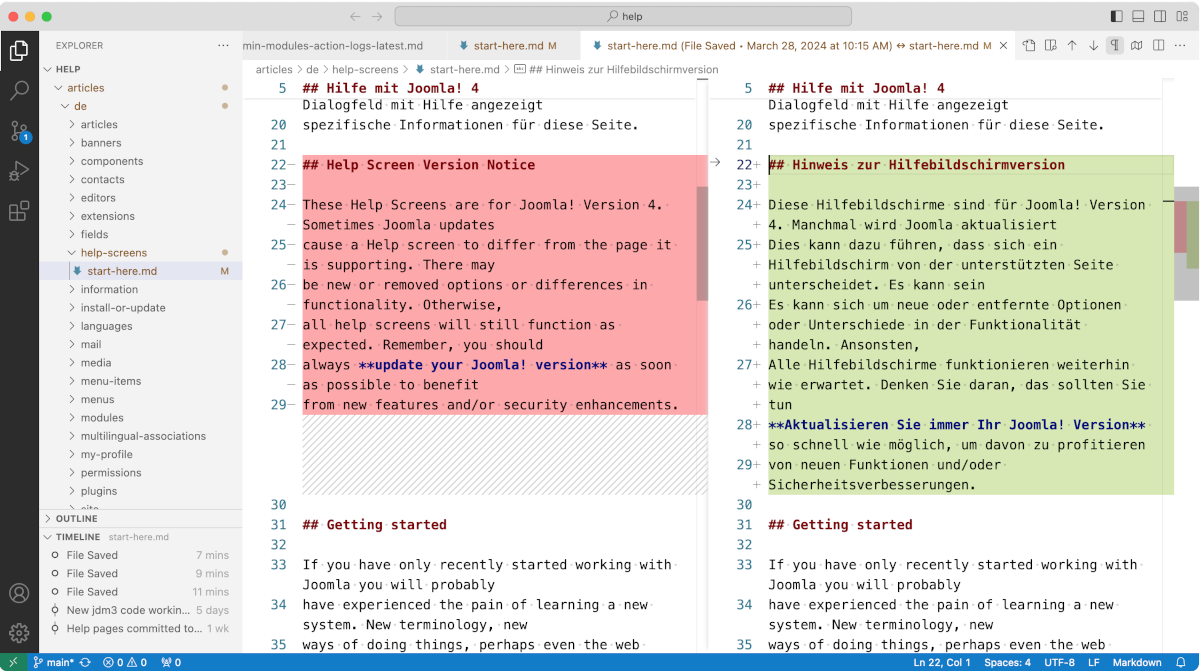The image size is (1200, 671).
Task: Open the menu-items folder
Action: (140, 381)
